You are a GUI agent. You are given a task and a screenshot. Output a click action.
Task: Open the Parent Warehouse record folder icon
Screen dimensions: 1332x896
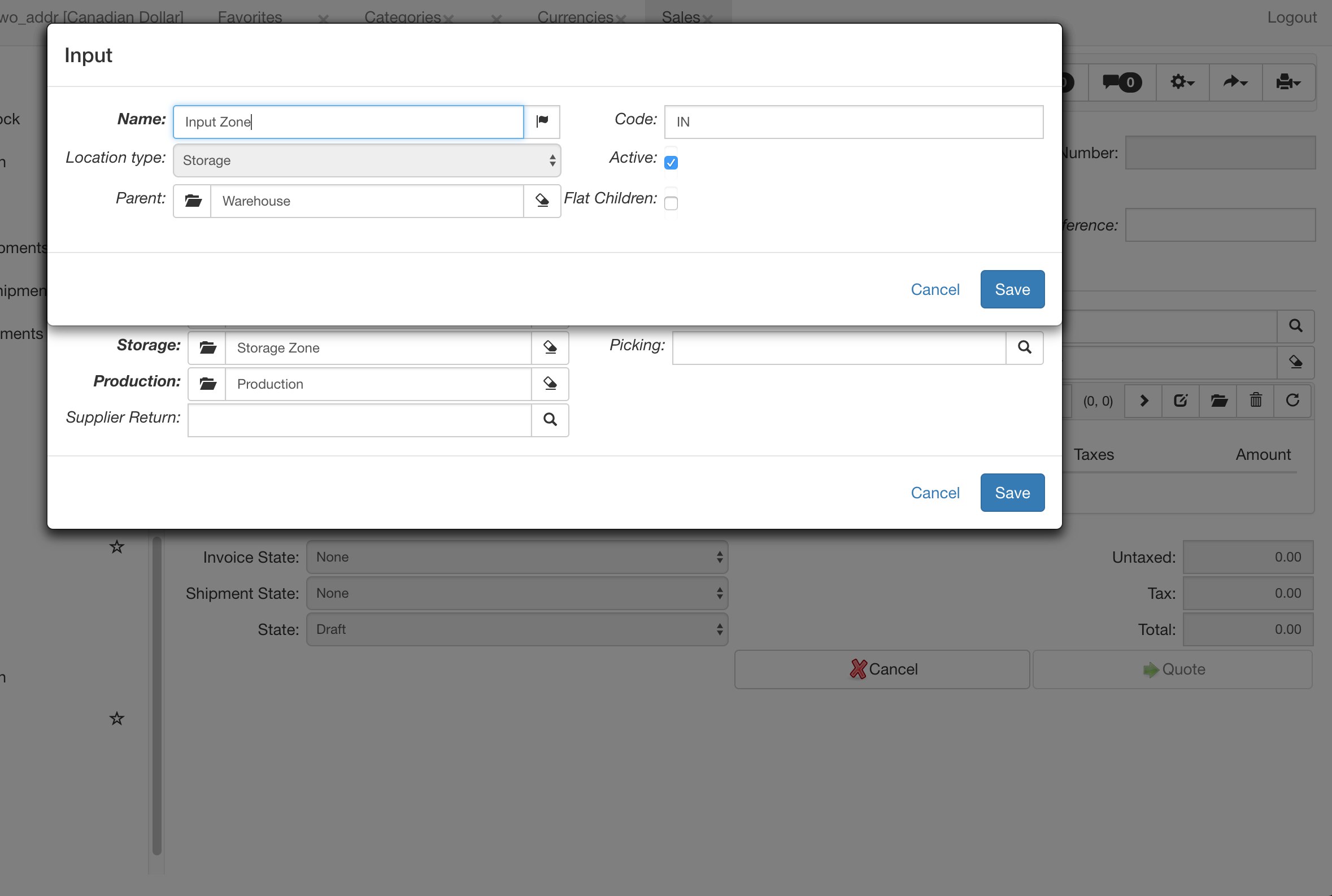[x=193, y=201]
